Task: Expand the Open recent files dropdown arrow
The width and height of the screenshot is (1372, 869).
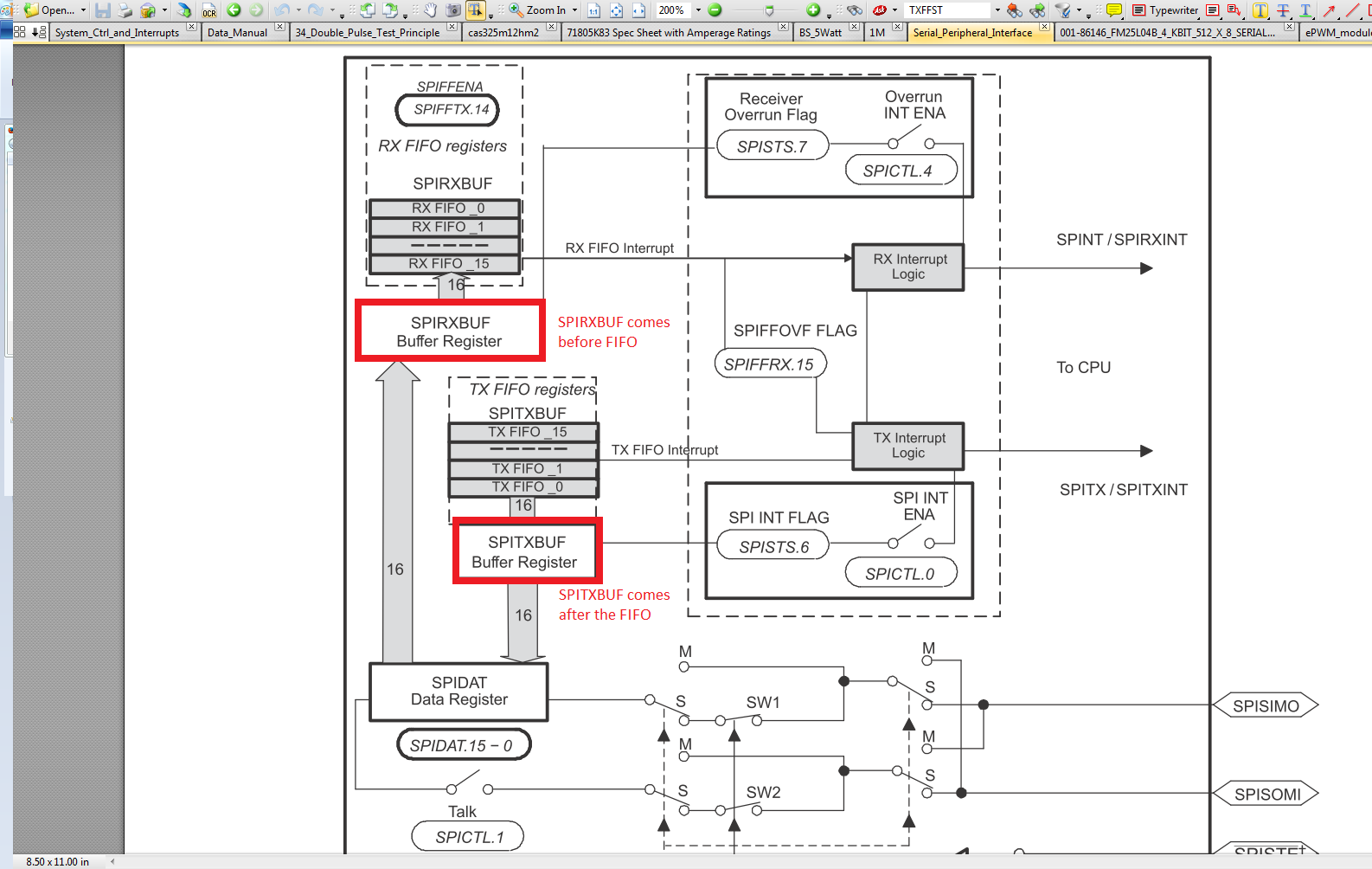Action: [x=83, y=10]
